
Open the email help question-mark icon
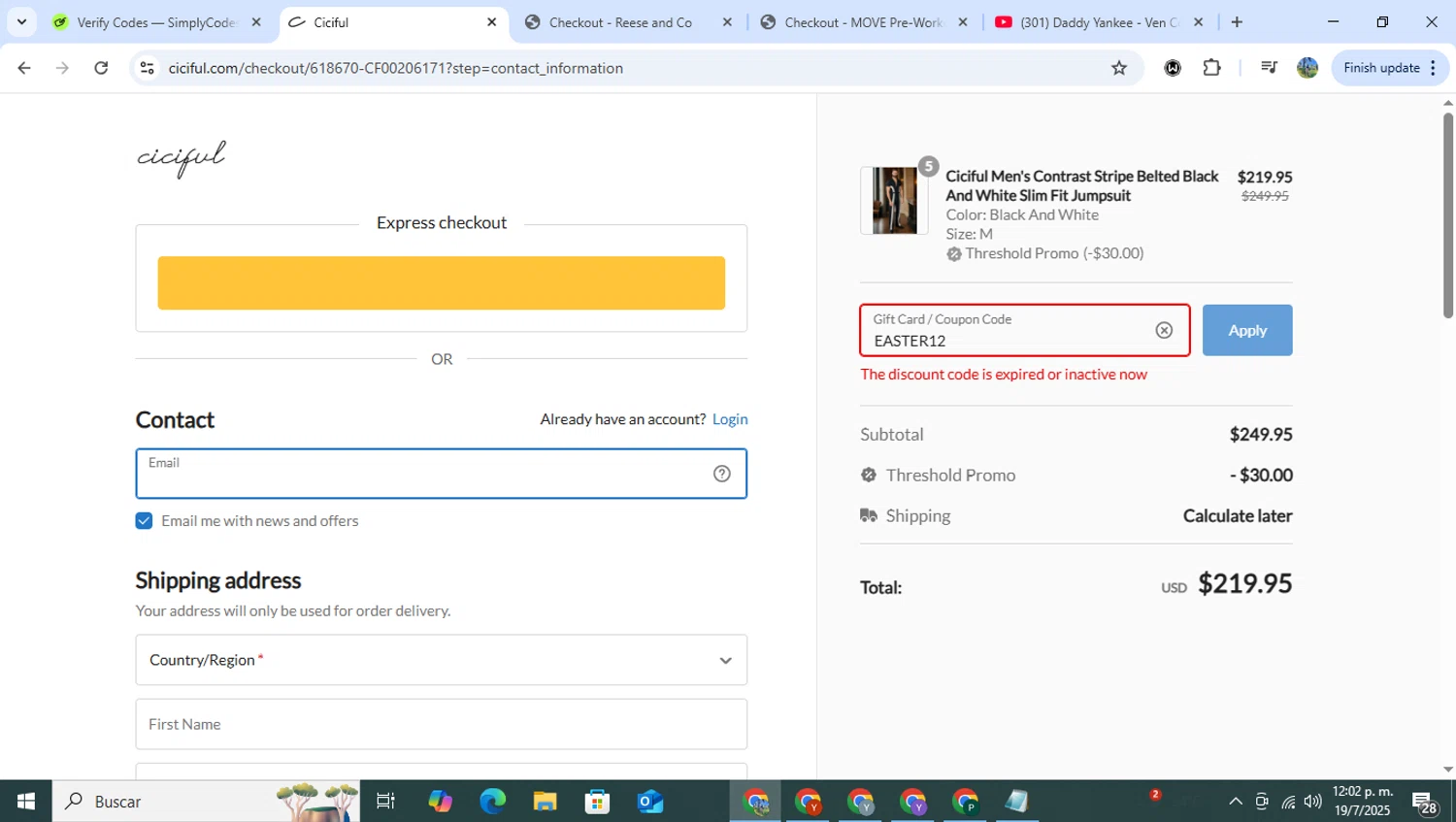(x=721, y=474)
